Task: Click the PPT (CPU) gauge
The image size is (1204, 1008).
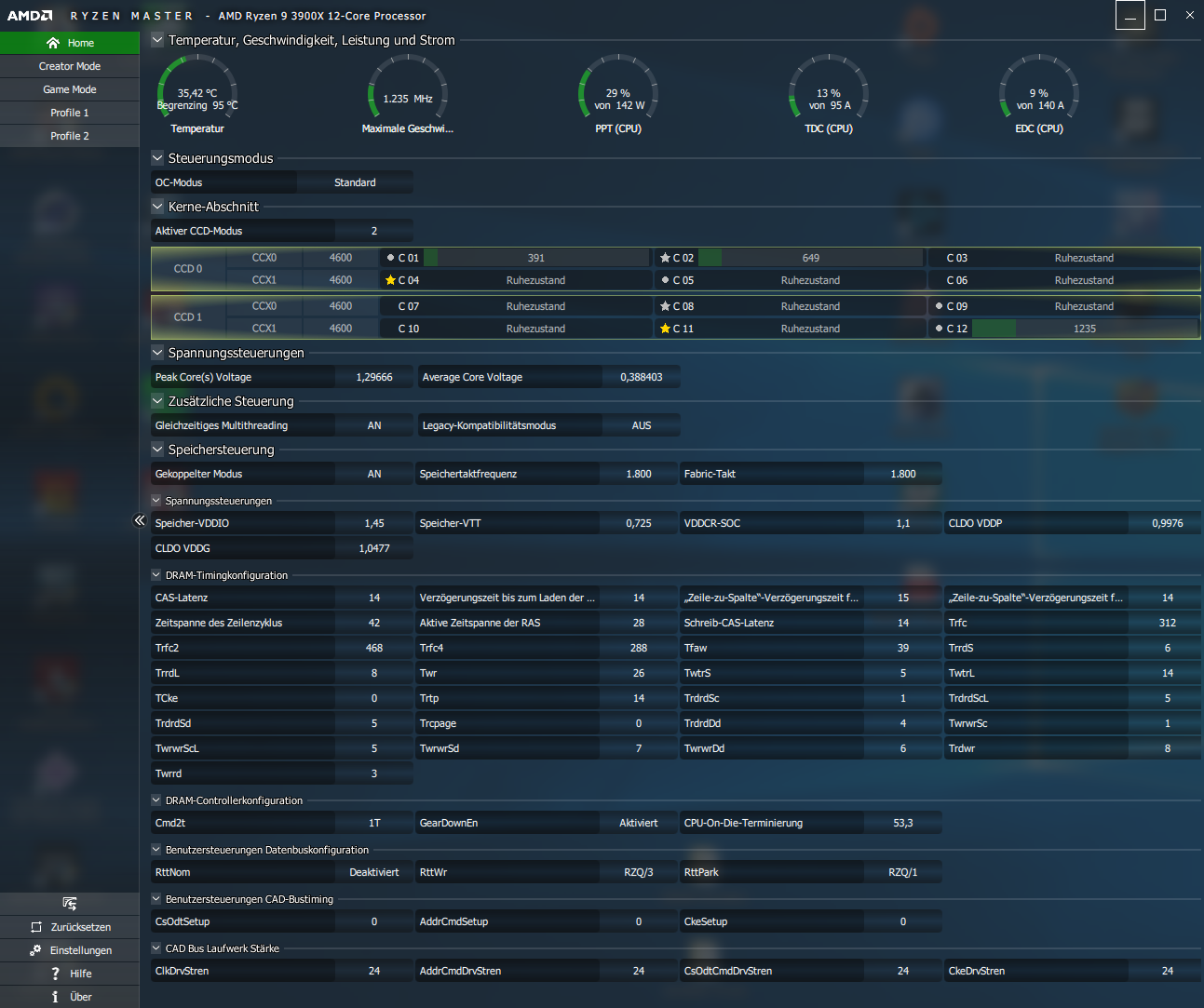Action: 618,93
